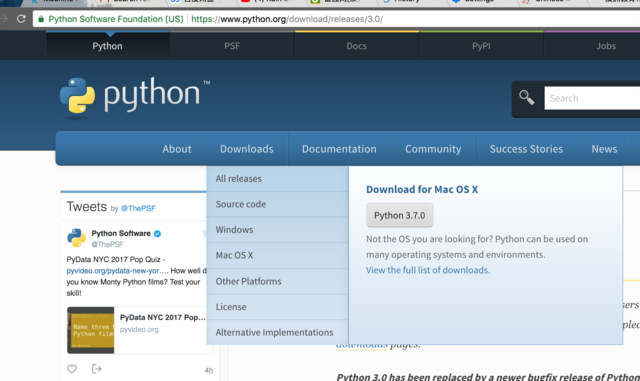640x381 pixels.
Task: Choose License from Downloads menu
Action: click(x=278, y=307)
